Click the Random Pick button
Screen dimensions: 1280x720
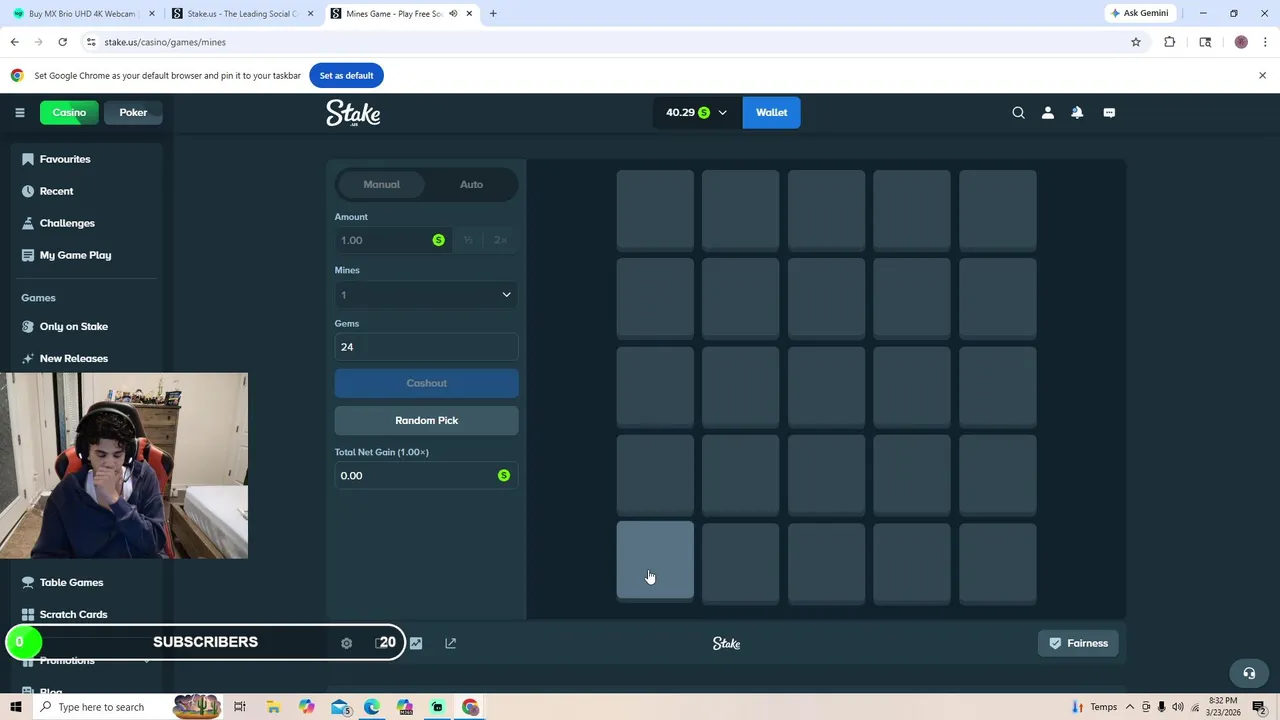tap(426, 420)
